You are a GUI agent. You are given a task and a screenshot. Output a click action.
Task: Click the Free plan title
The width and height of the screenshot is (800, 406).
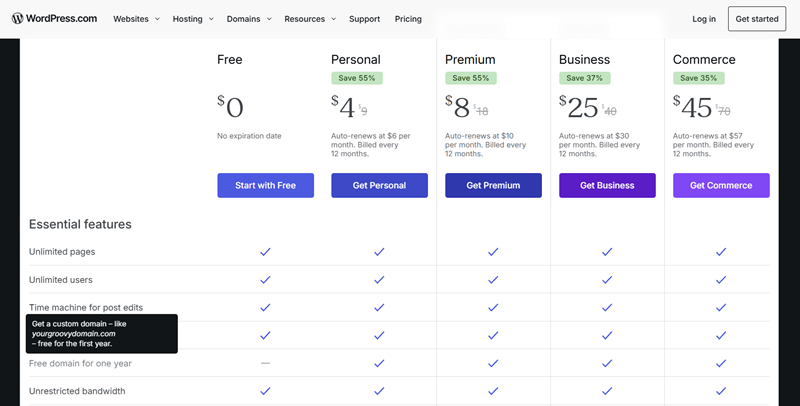[230, 60]
